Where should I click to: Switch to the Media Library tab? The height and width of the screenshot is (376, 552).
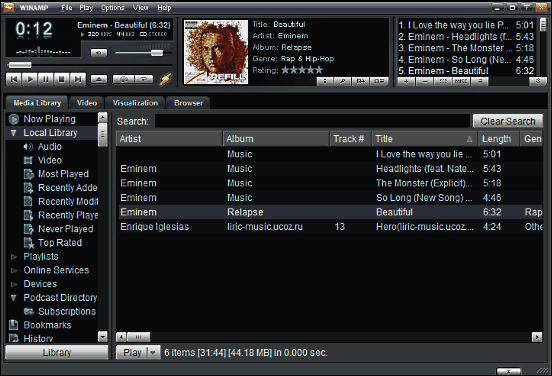click(37, 103)
